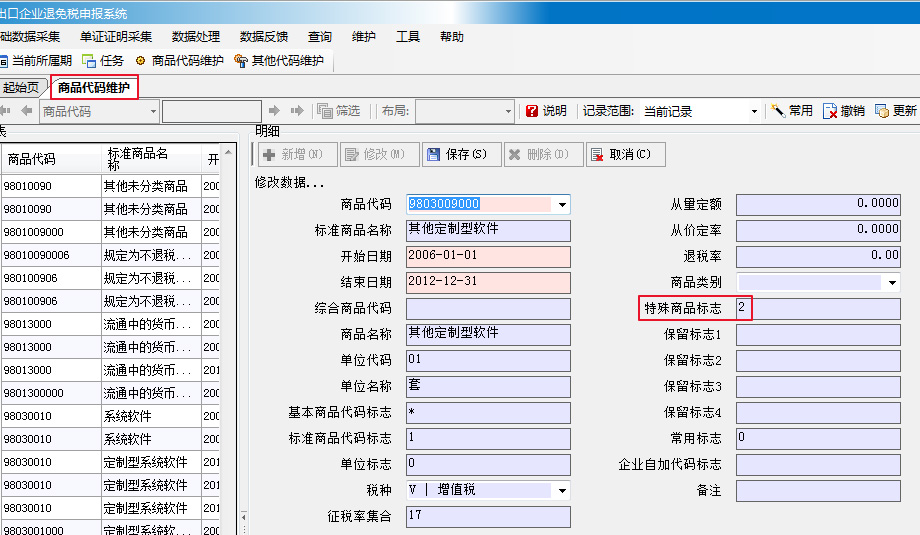Click the 征税率集合 field showing 17
The image size is (920, 535).
pyautogui.click(x=488, y=516)
